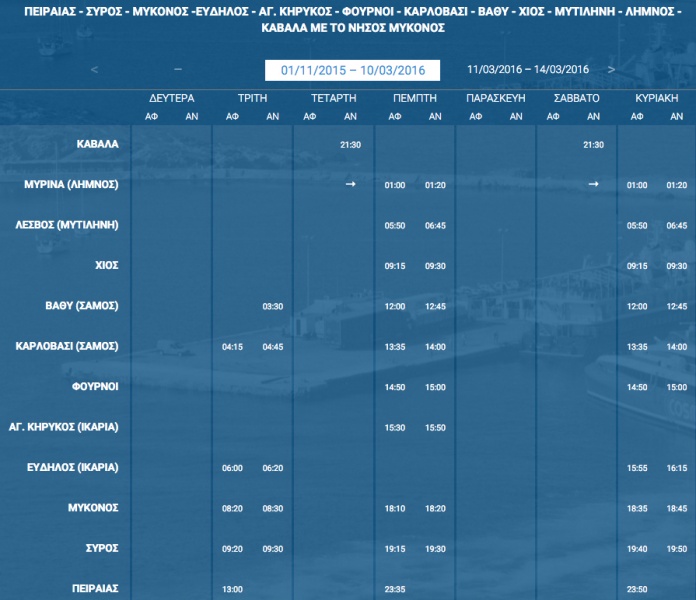Image resolution: width=696 pixels, height=600 pixels.
Task: Switch to 11/03/2016 – 14/03/2016 period
Action: click(x=528, y=69)
